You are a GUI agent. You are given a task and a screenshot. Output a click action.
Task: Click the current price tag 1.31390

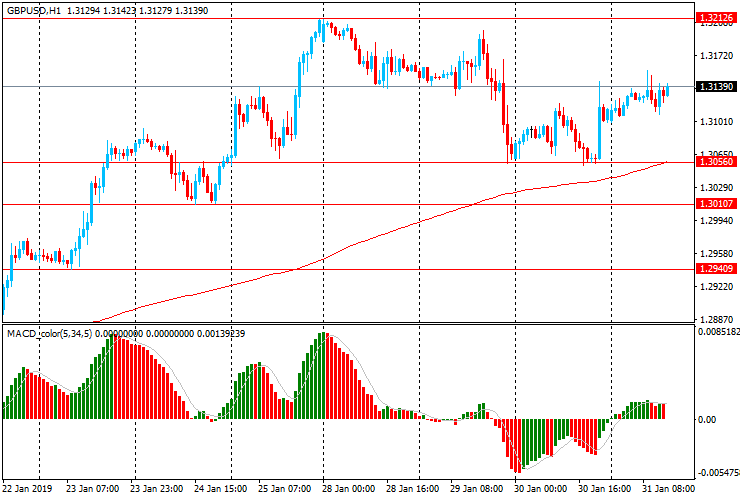coord(716,87)
